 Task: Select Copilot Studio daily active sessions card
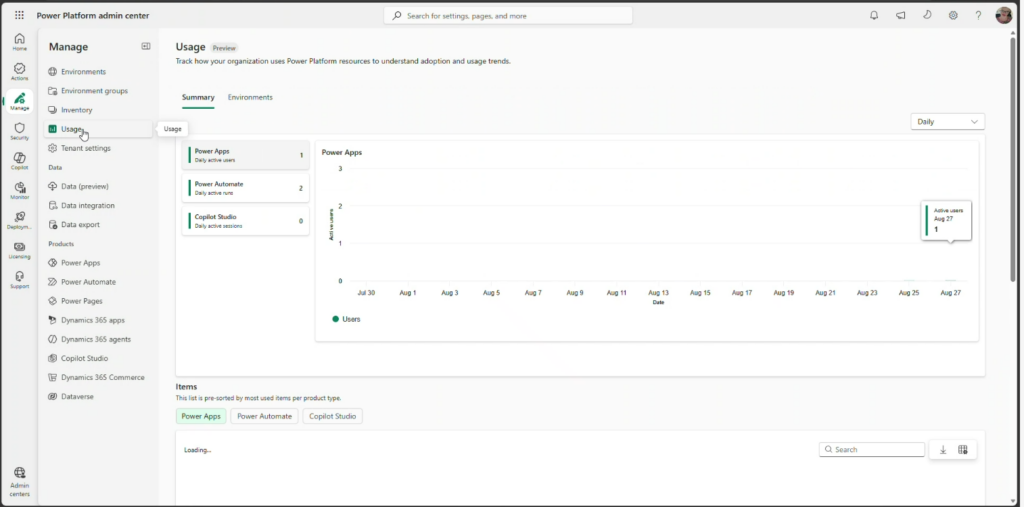[x=246, y=221]
